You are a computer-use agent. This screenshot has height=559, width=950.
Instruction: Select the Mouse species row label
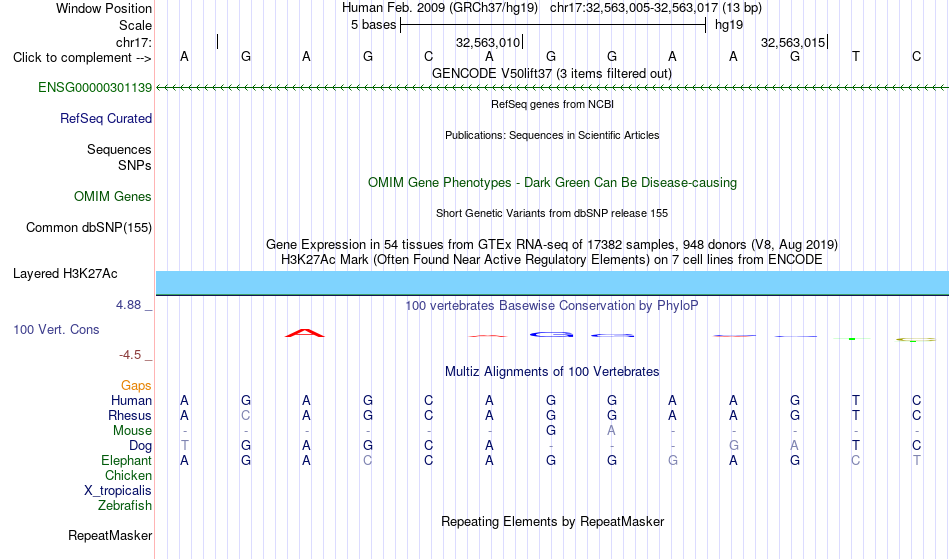[132, 431]
